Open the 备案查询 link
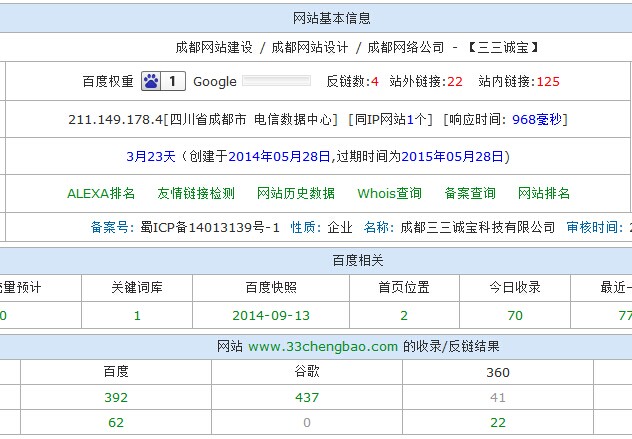 click(470, 193)
